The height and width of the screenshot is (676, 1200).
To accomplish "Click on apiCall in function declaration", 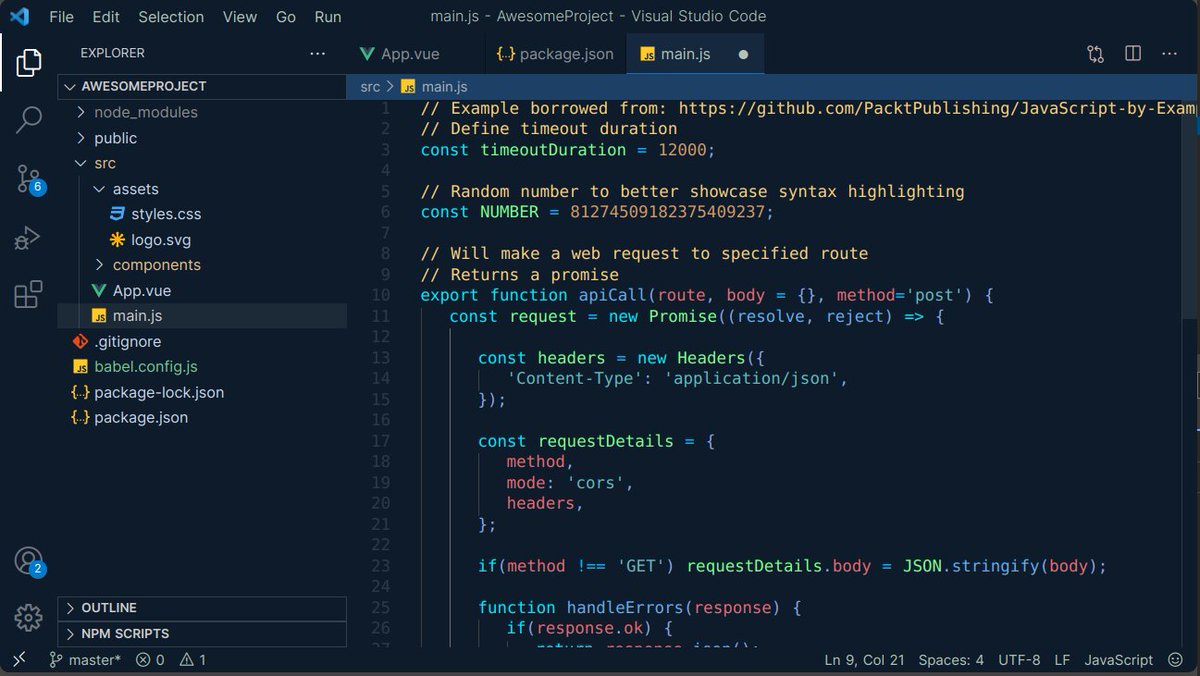I will point(614,295).
